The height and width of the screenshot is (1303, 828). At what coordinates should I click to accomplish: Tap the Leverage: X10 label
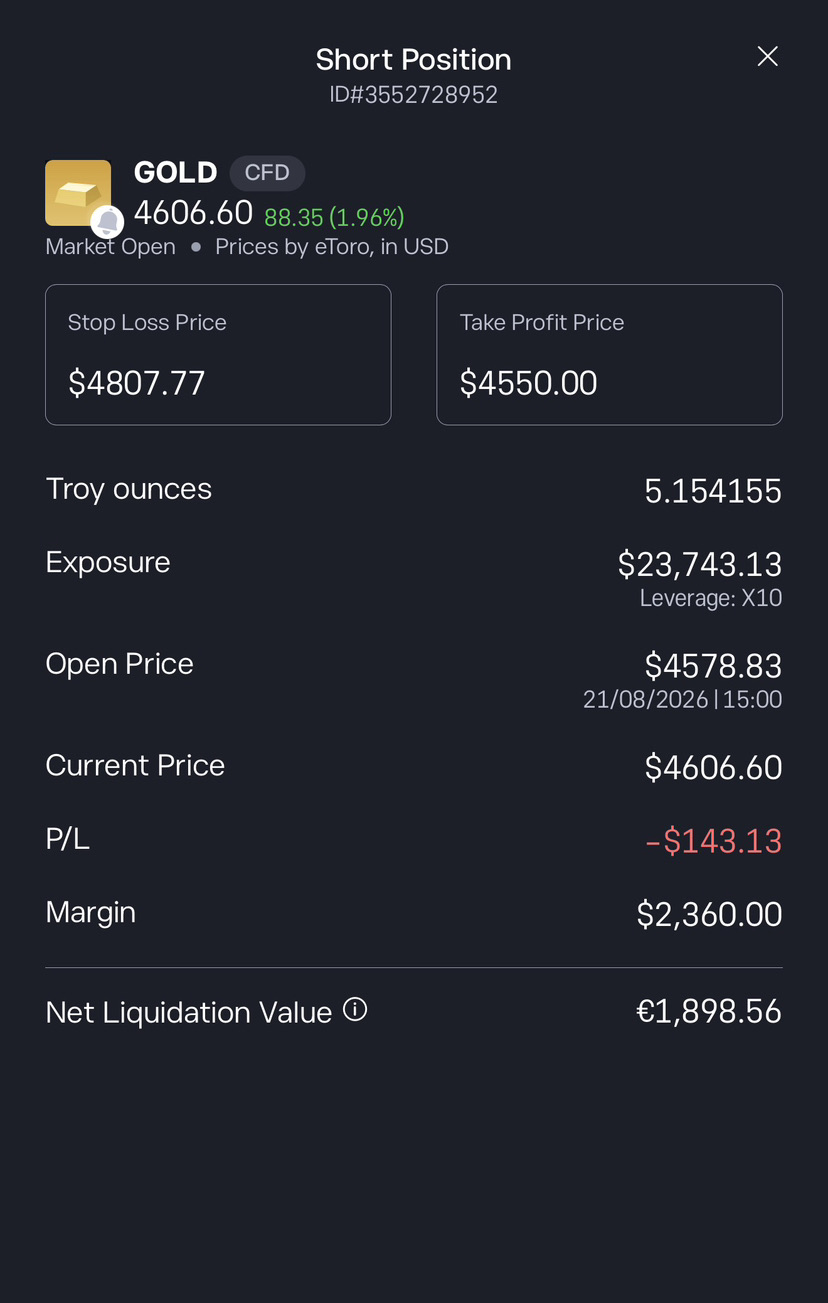(711, 599)
